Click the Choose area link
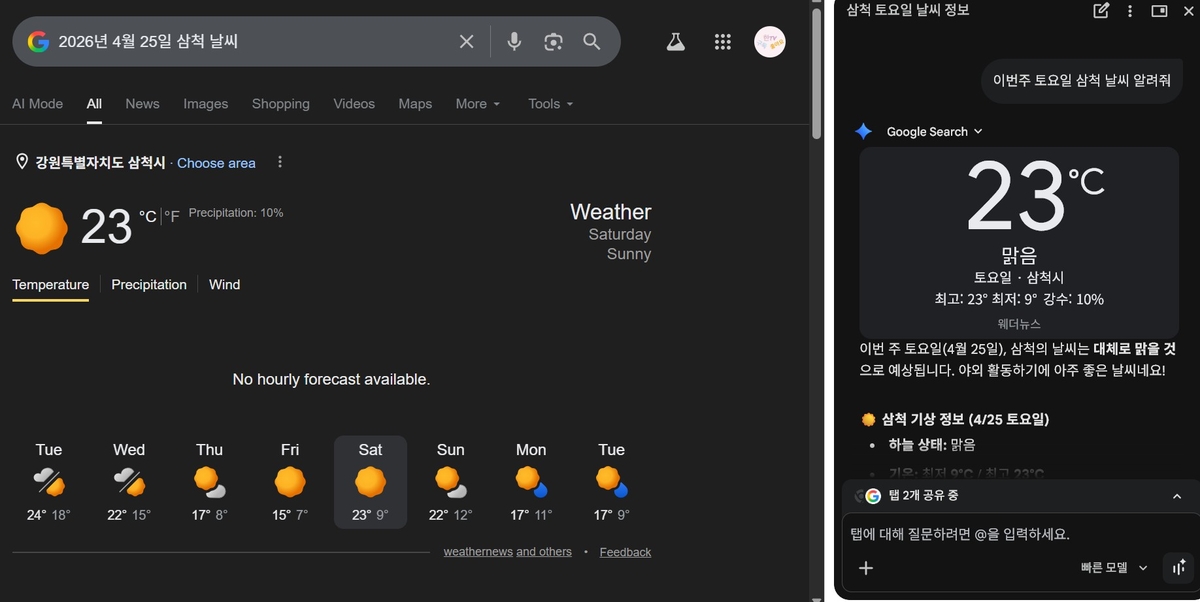The height and width of the screenshot is (602, 1200). pos(216,163)
